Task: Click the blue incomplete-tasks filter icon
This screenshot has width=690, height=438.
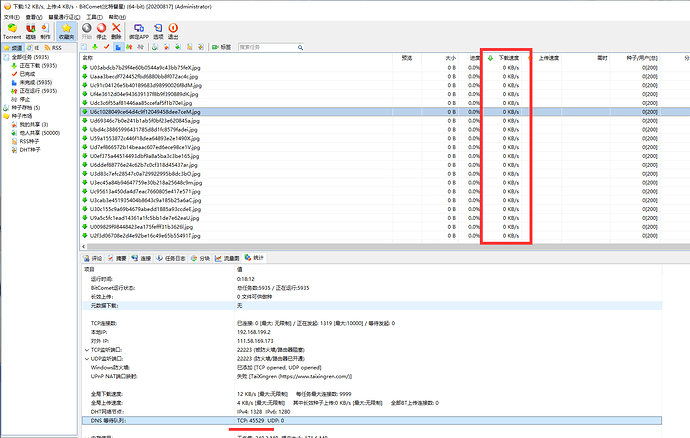Action: click(x=118, y=47)
